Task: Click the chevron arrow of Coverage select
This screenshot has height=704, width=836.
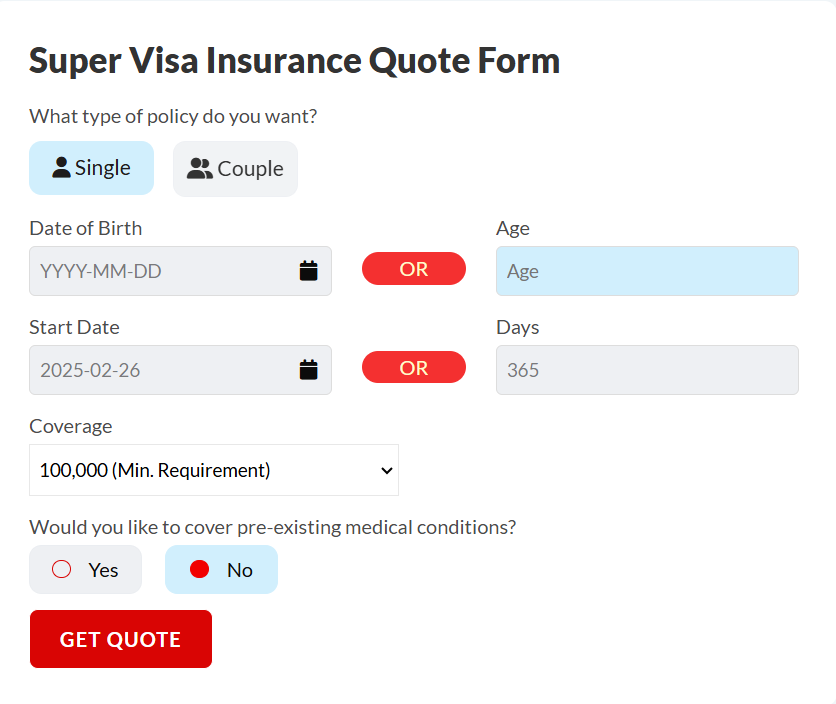Action: (x=387, y=470)
